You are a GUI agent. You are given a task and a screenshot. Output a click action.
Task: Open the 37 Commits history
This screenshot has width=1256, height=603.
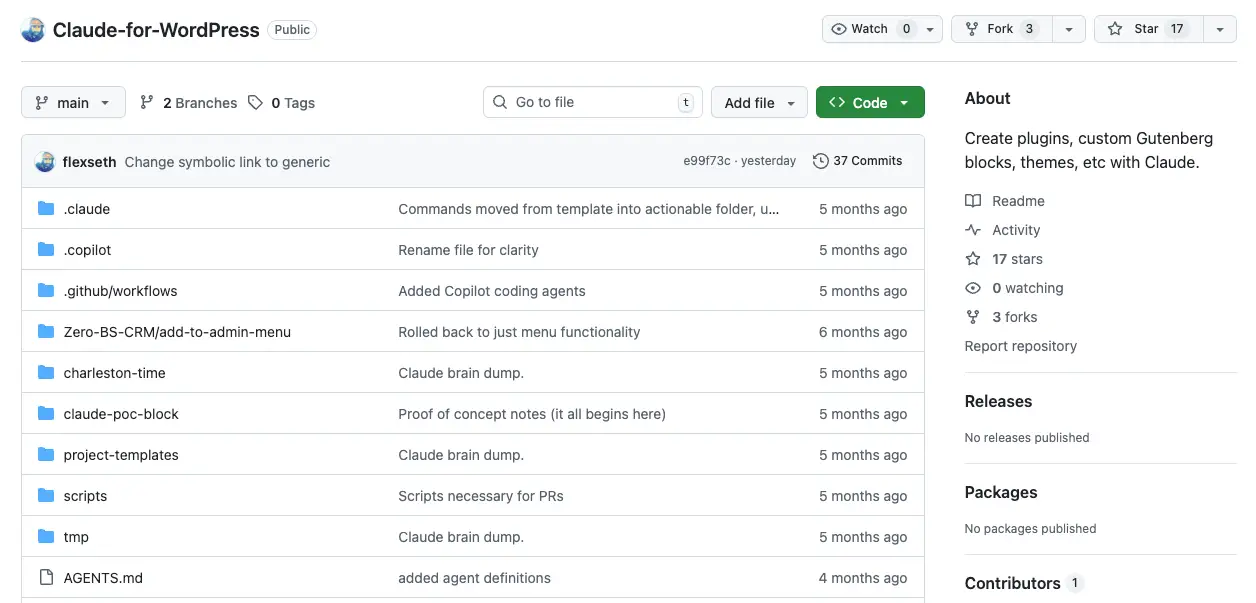857,161
